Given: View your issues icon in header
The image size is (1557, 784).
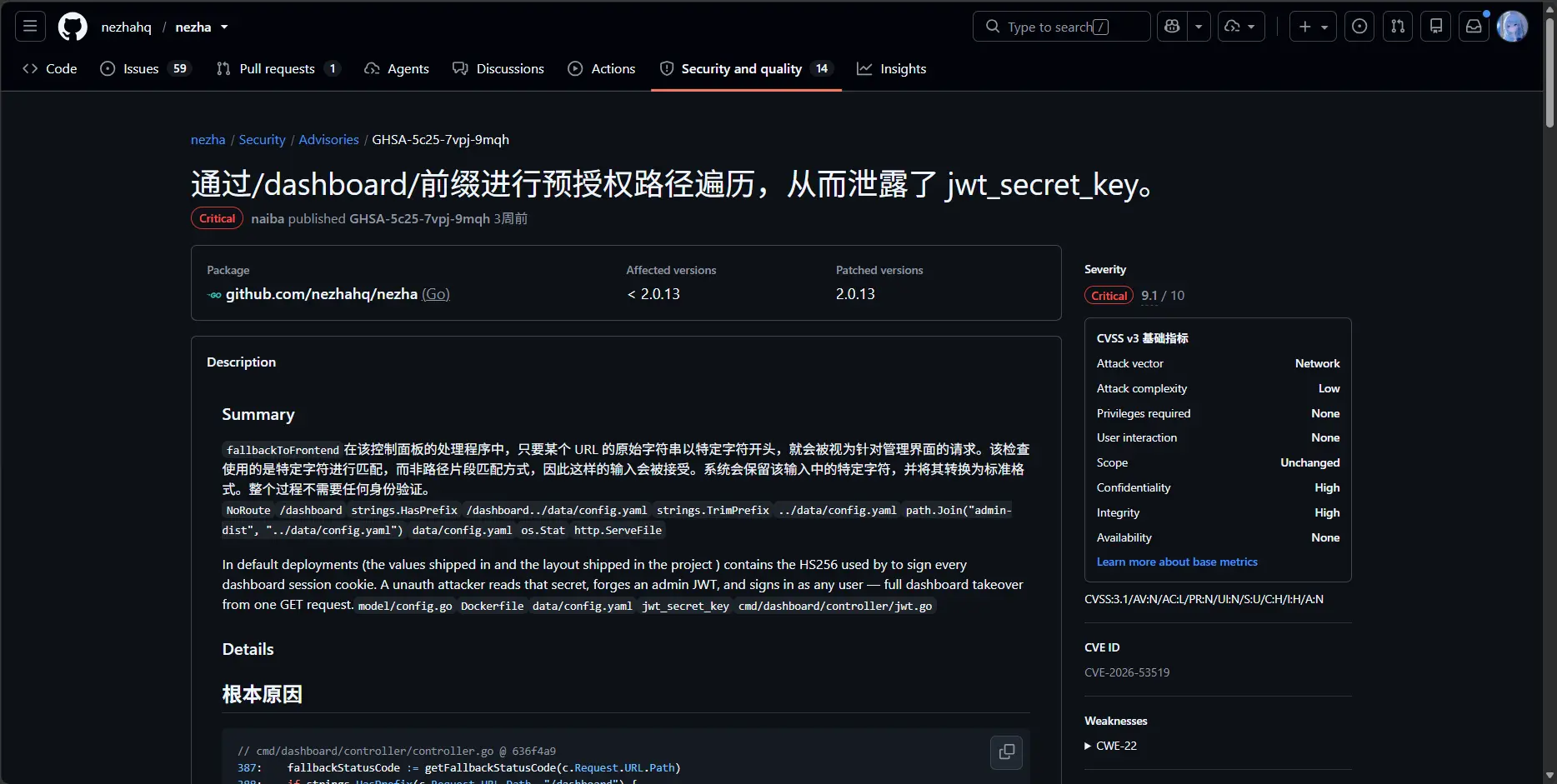Looking at the screenshot, I should click(x=1359, y=27).
